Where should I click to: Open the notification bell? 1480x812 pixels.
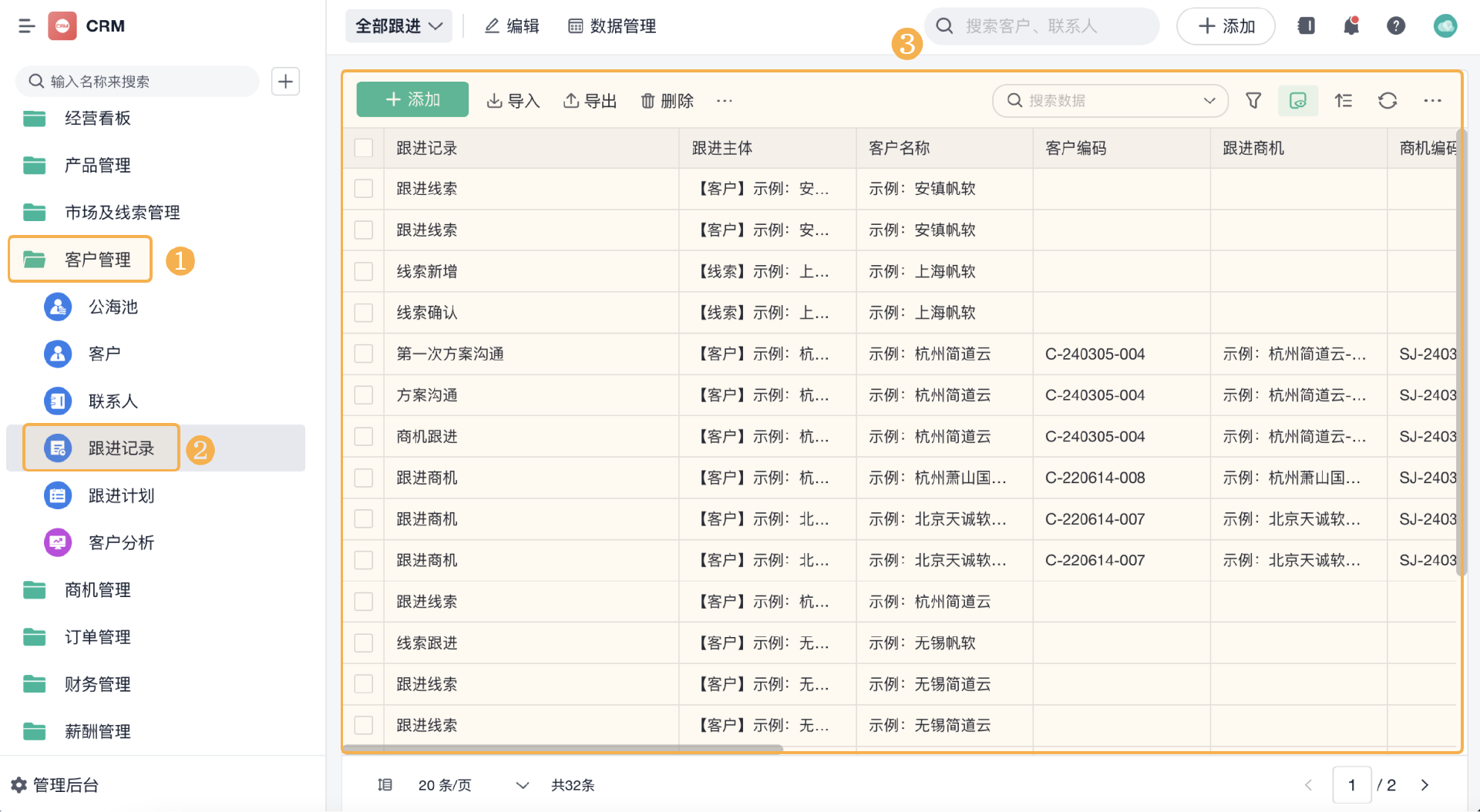click(x=1351, y=26)
